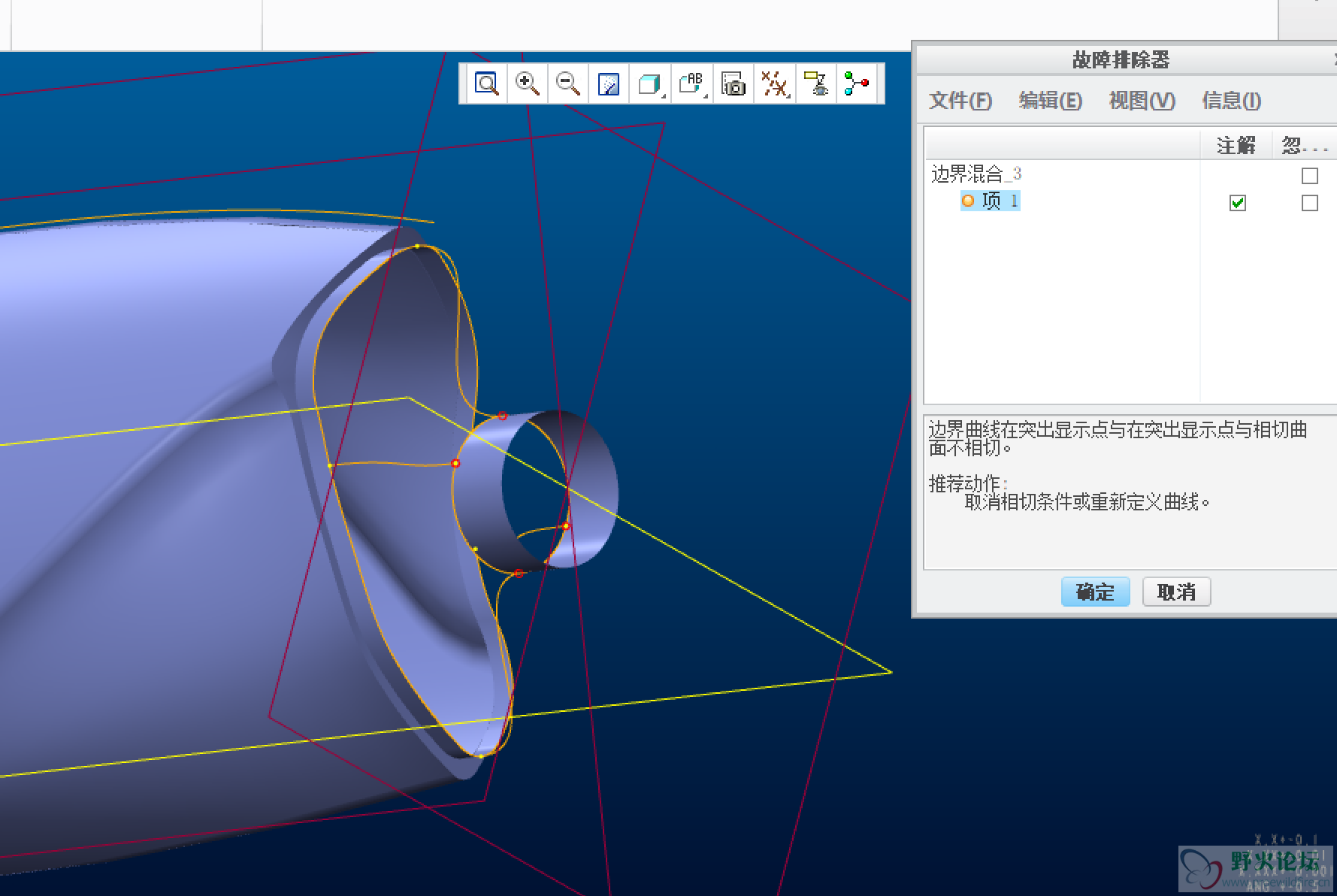Open the 视图(V) menu
This screenshot has height=896, width=1337.
tap(1141, 101)
